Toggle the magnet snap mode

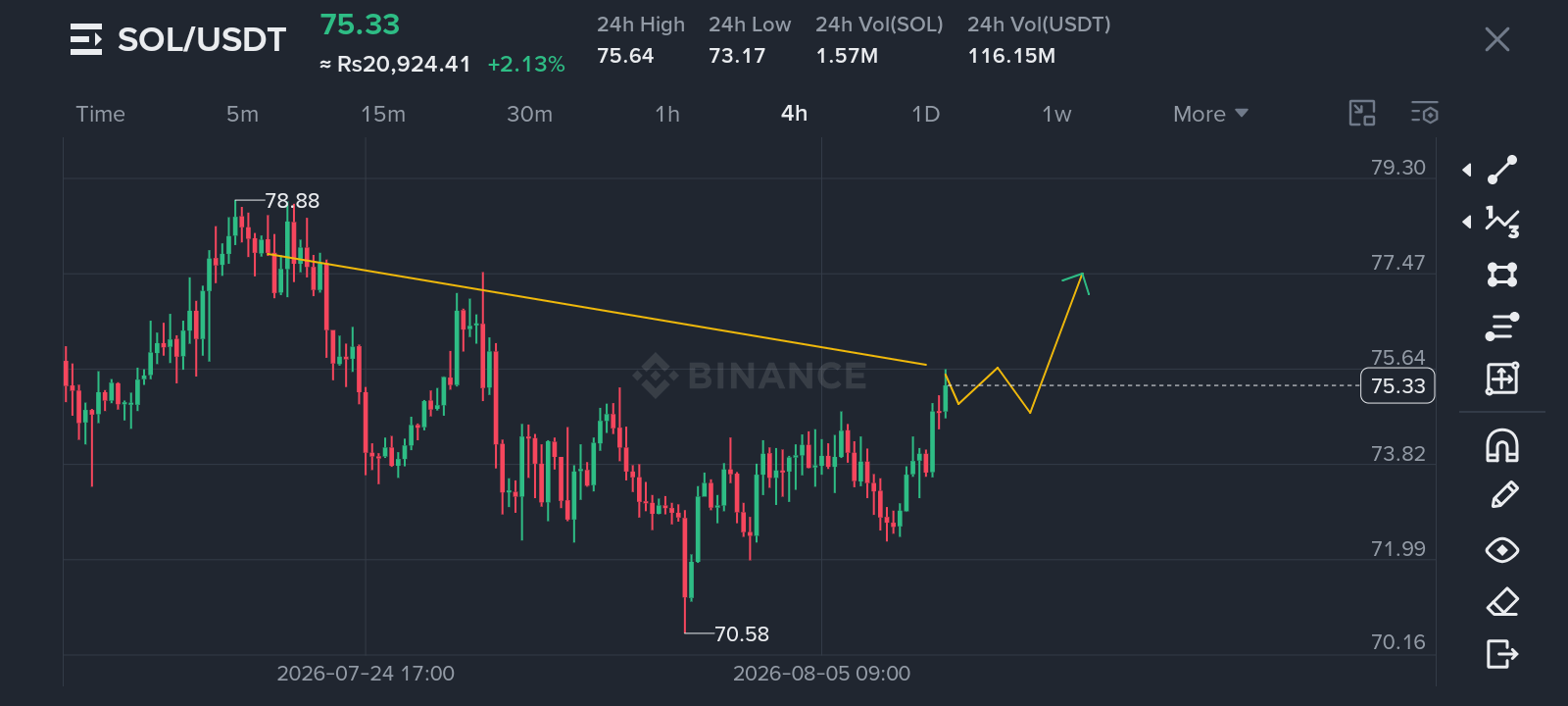1502,446
